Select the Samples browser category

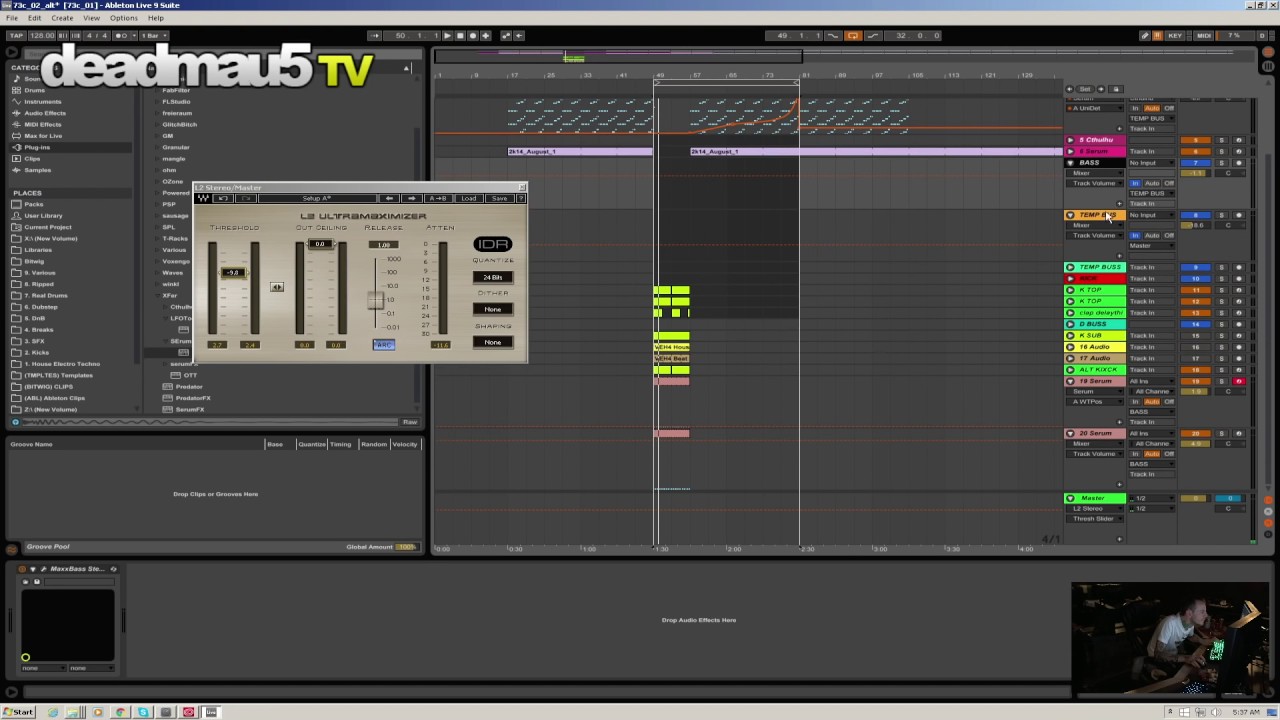[x=37, y=170]
